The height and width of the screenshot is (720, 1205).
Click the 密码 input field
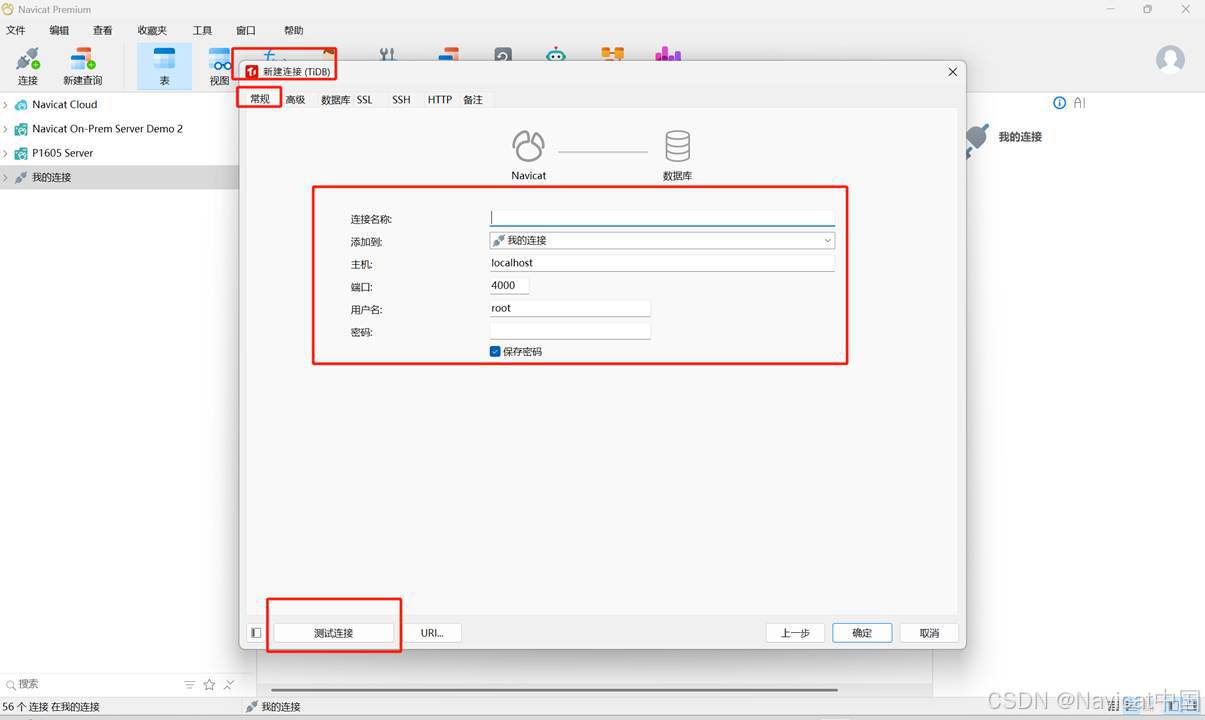point(570,331)
